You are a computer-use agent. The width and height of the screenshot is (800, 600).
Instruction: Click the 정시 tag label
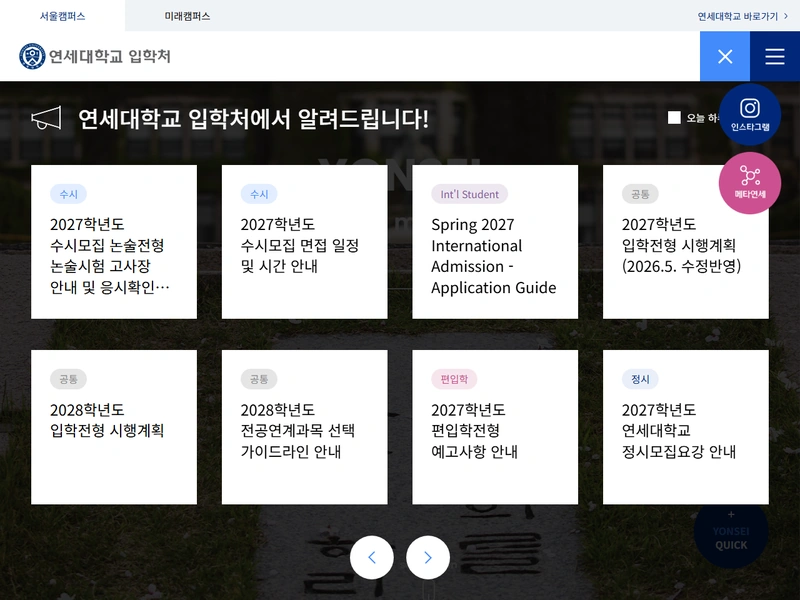pos(640,379)
